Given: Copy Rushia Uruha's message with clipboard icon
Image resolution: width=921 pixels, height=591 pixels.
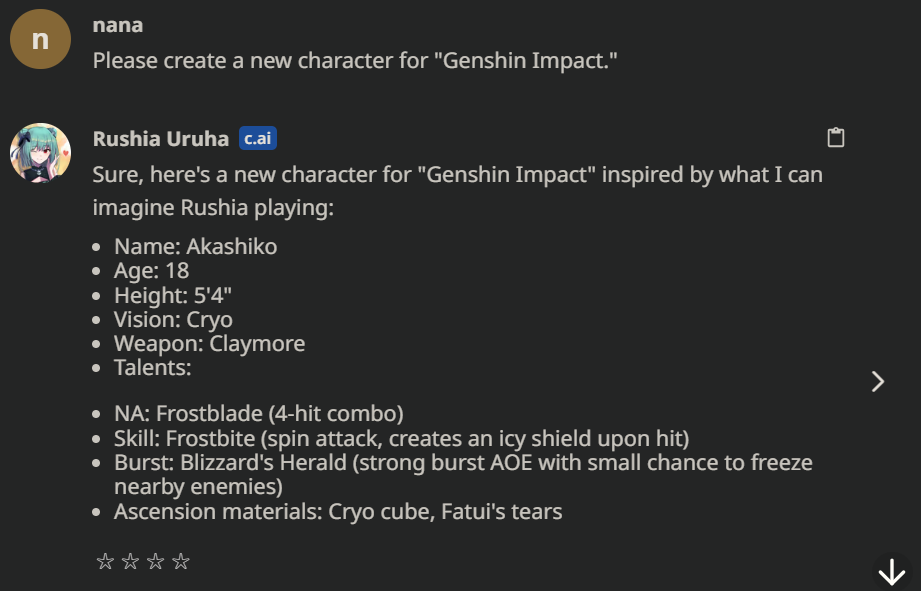Looking at the screenshot, I should pos(835,137).
